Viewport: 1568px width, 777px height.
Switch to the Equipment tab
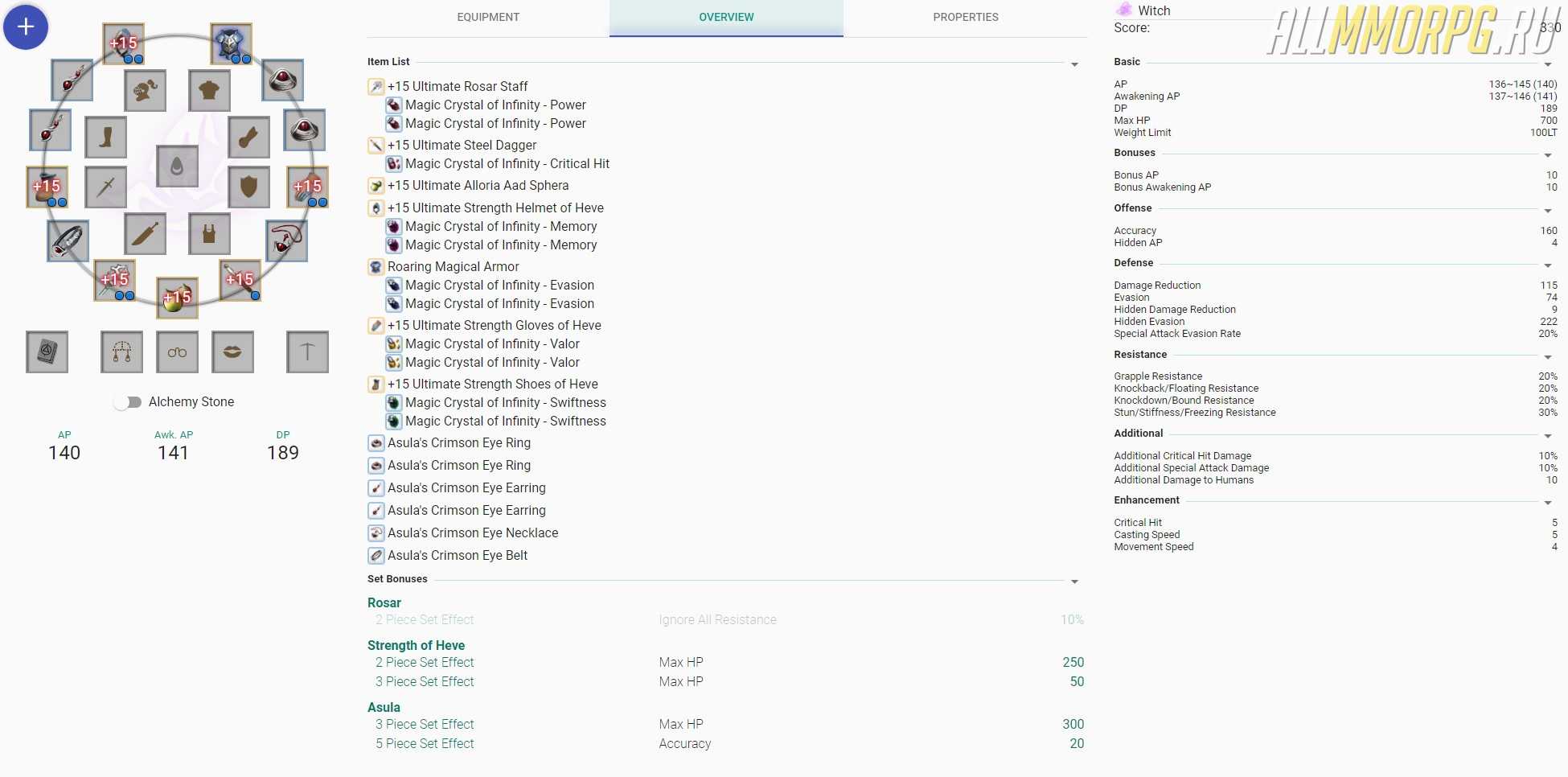pos(488,17)
